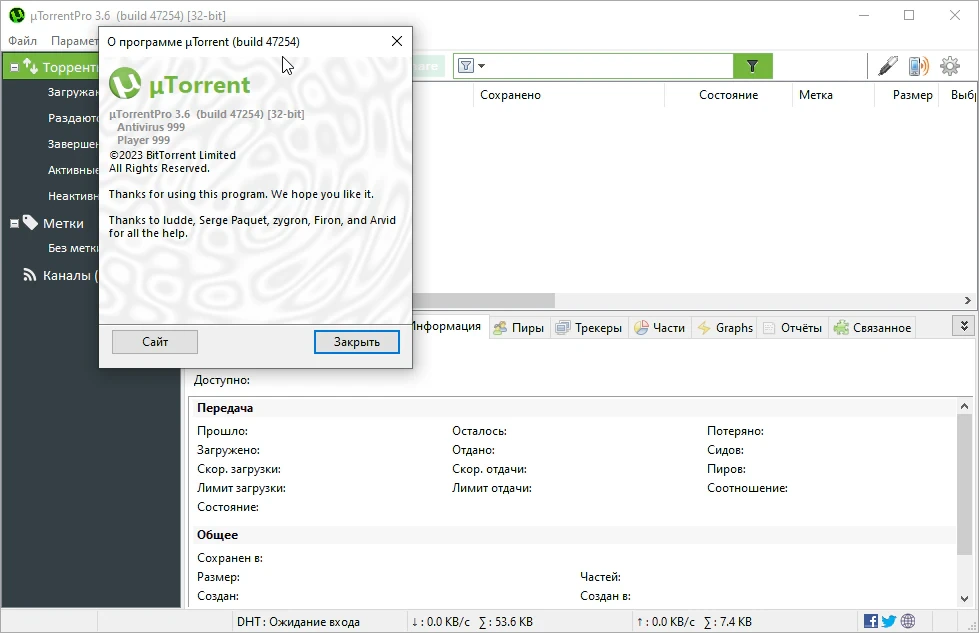Switch to the Пиры tab

[x=519, y=328]
